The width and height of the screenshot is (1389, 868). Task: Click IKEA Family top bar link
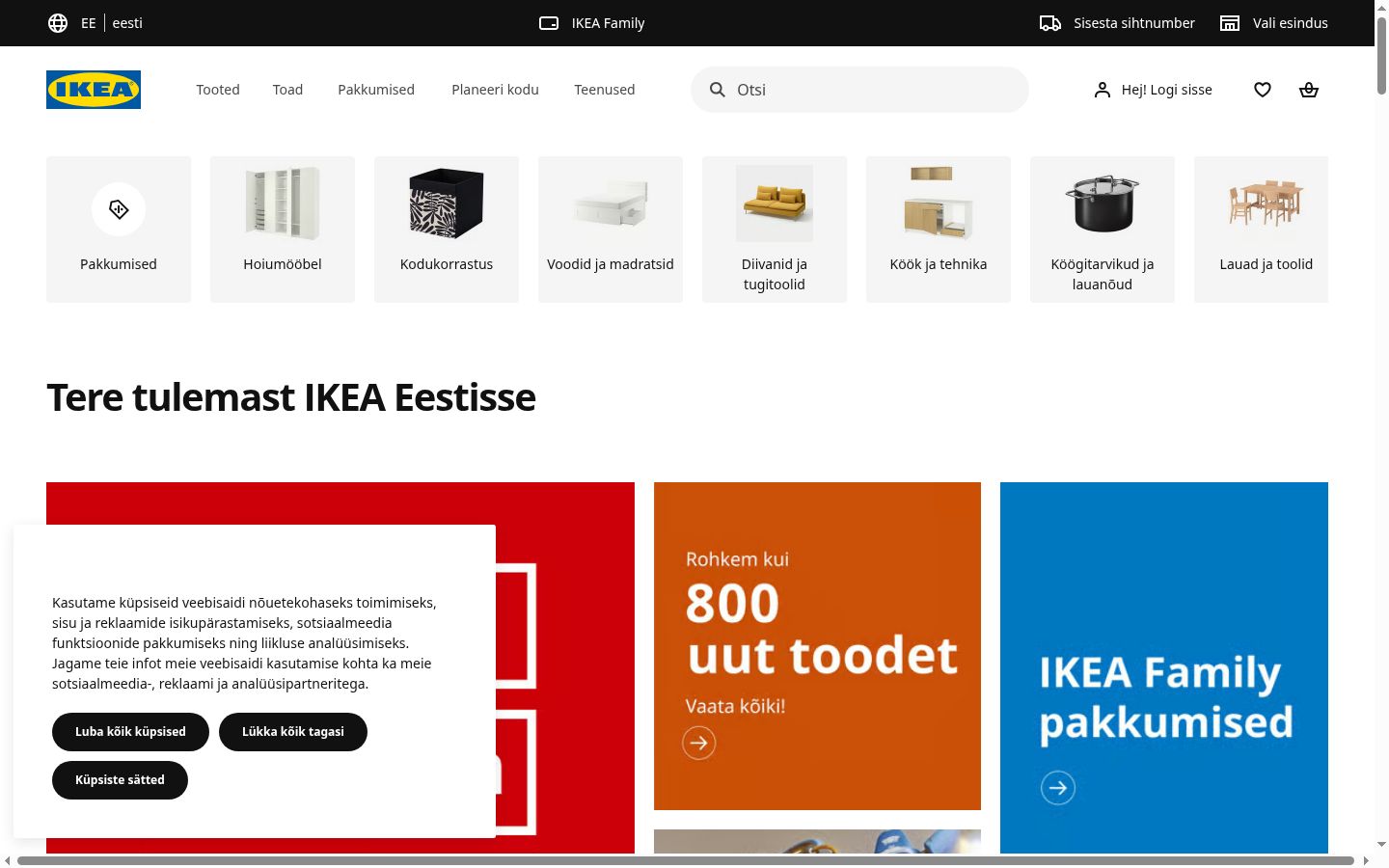[x=592, y=23]
